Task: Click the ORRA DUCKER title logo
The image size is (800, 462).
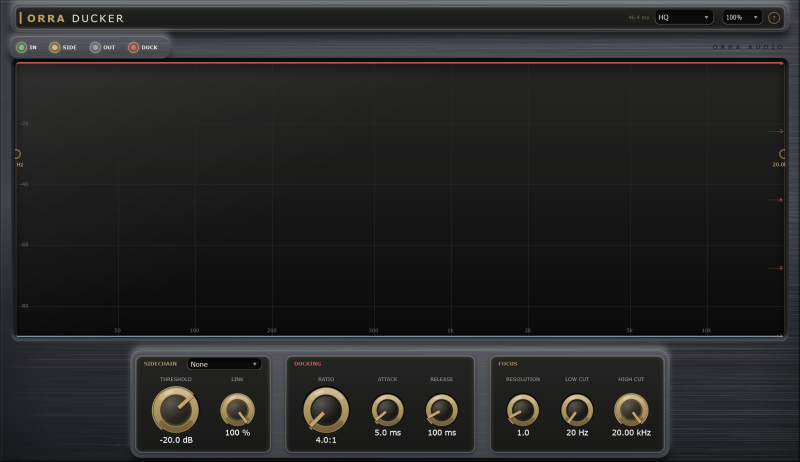Action: 72,18
